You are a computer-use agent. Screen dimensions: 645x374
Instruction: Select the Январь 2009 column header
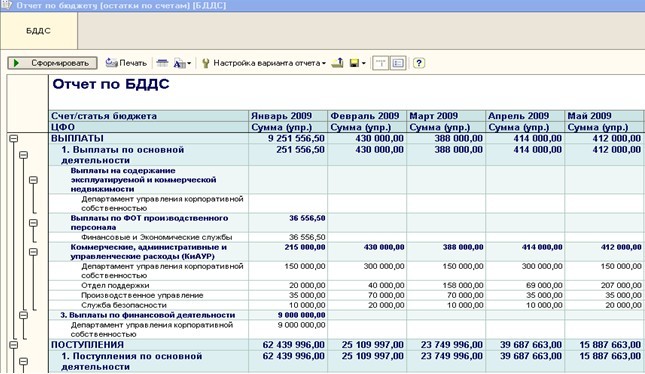click(288, 116)
